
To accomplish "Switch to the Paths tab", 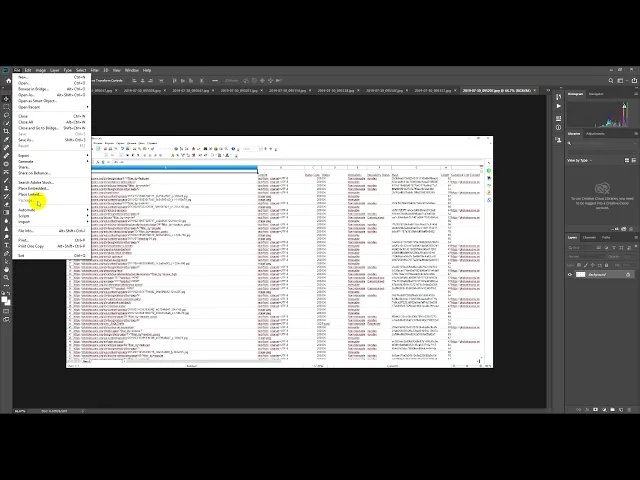I will point(606,237).
